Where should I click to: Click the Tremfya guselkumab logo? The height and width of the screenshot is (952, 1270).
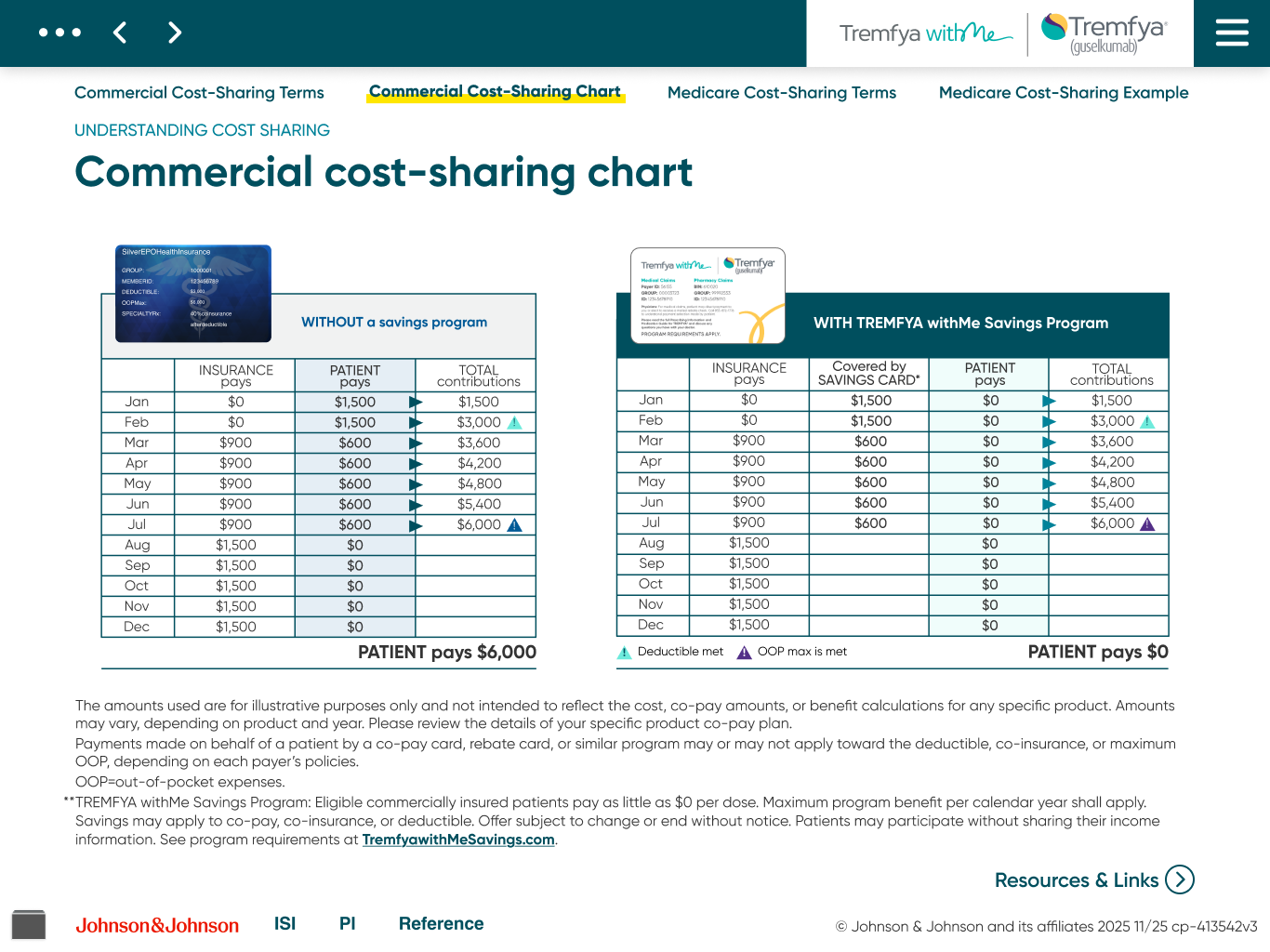pyautogui.click(x=1102, y=33)
